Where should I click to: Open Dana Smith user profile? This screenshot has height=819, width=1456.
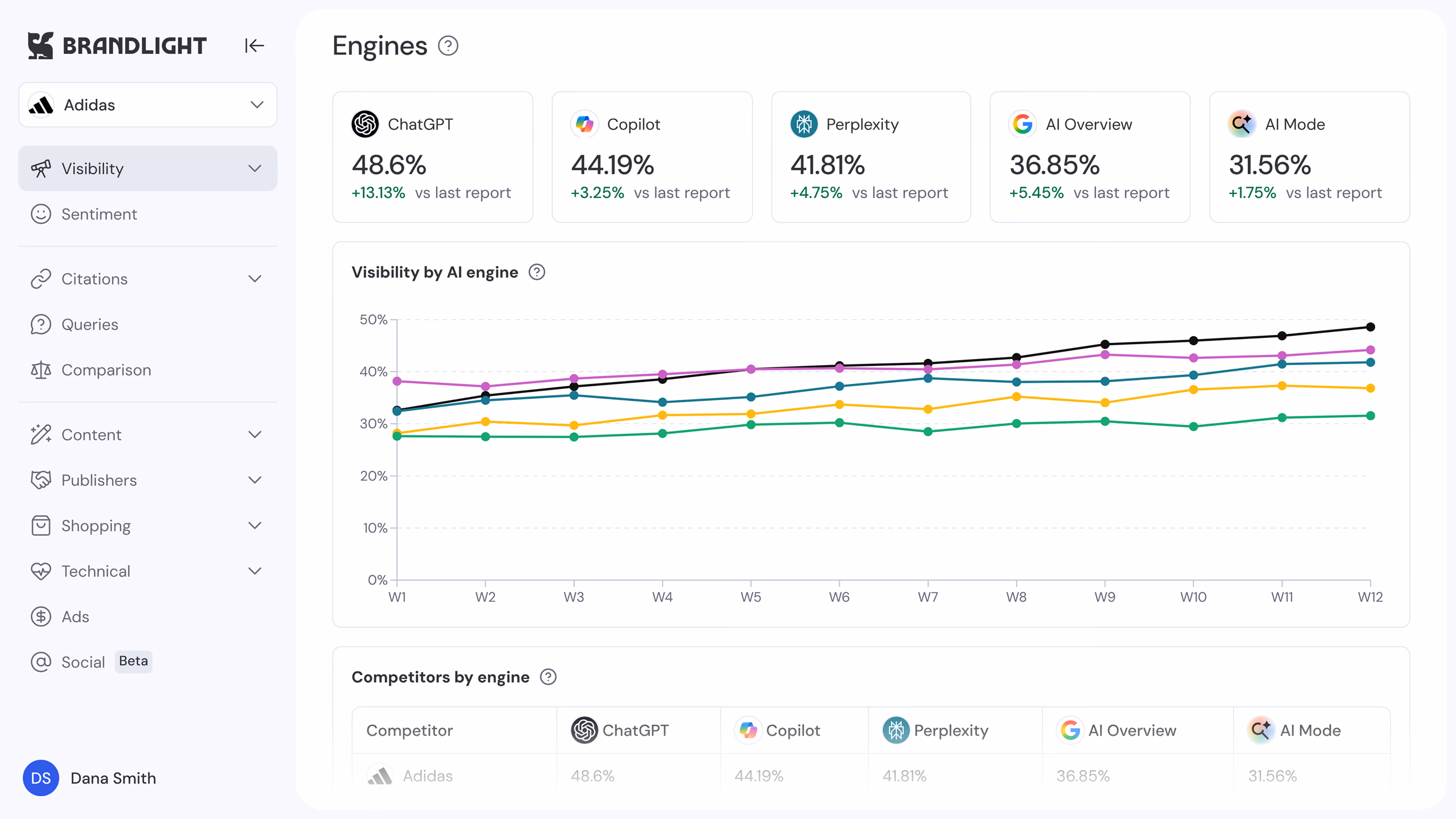pyautogui.click(x=90, y=778)
